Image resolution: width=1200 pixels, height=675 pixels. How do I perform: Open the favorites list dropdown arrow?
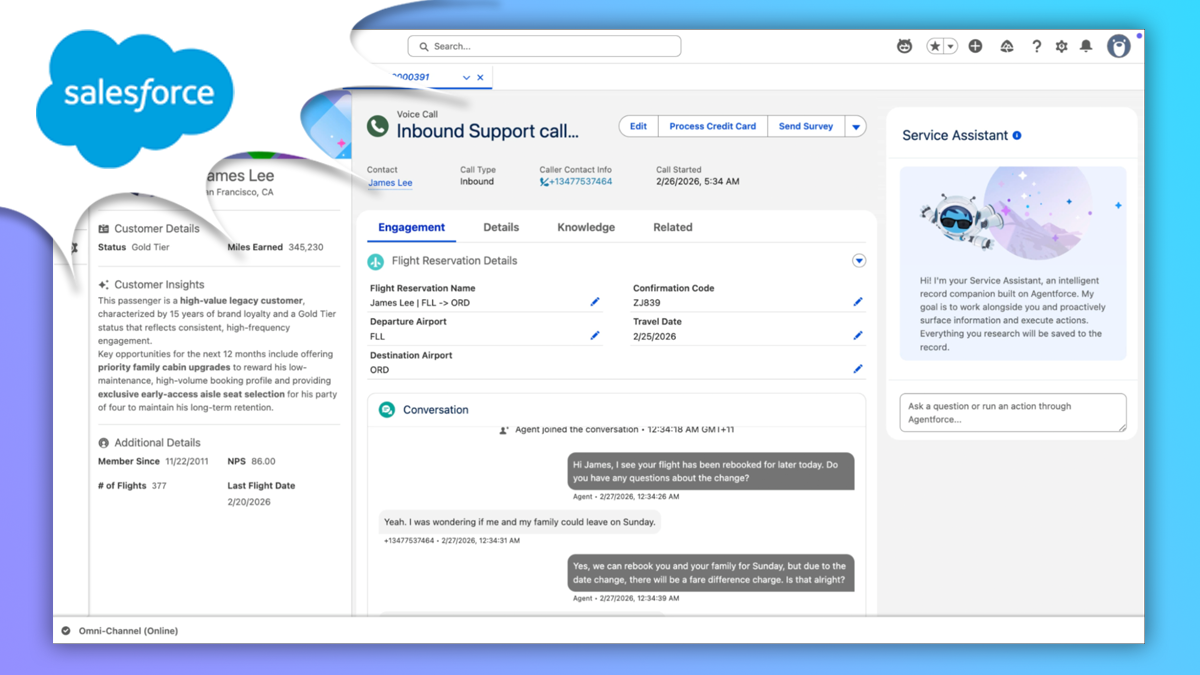(951, 46)
